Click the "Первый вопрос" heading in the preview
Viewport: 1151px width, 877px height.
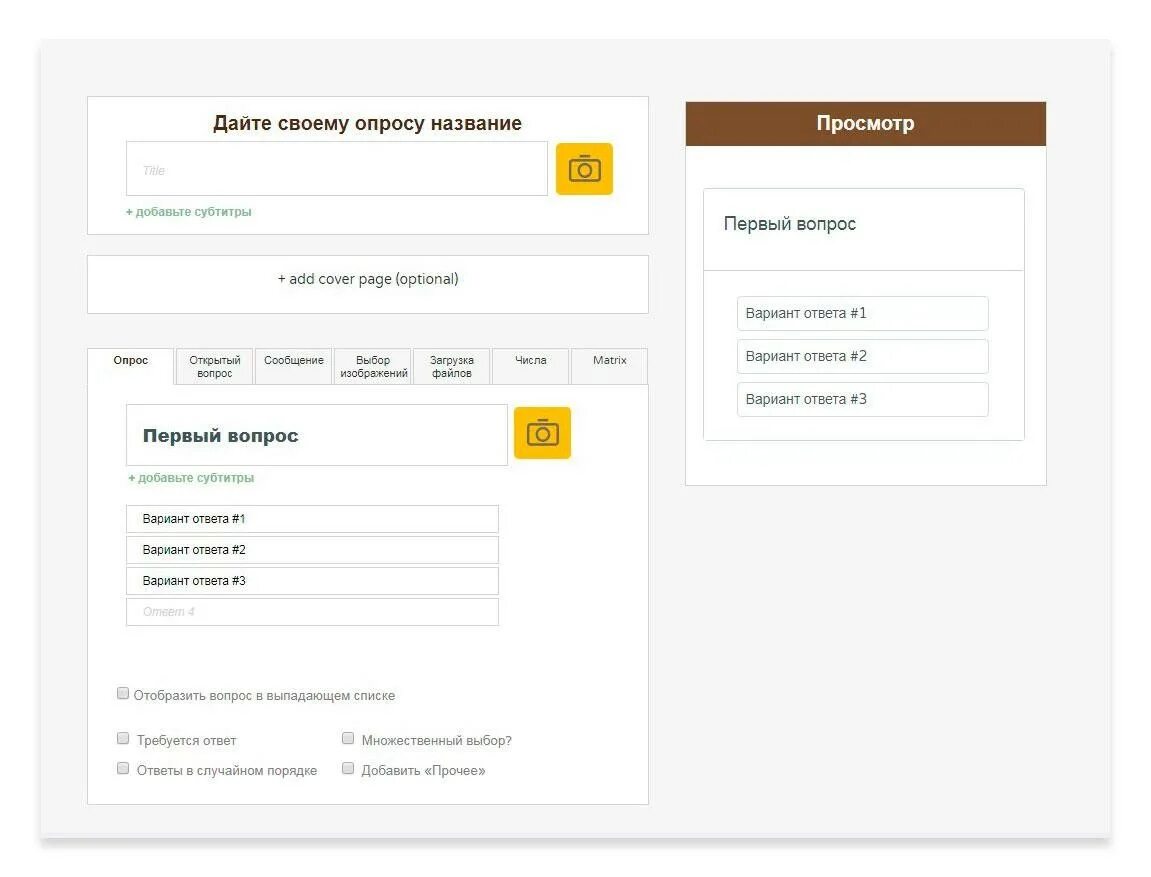(790, 224)
